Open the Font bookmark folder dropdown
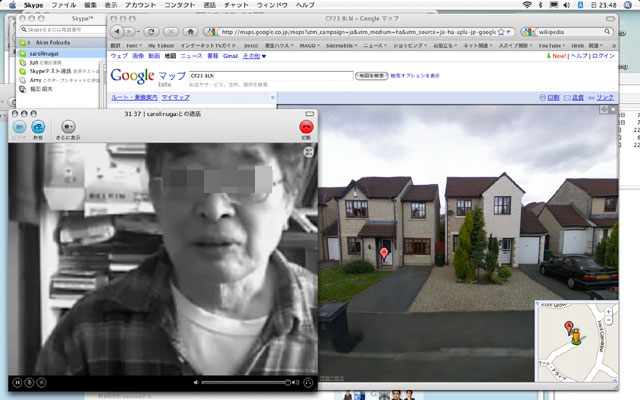 click(134, 46)
